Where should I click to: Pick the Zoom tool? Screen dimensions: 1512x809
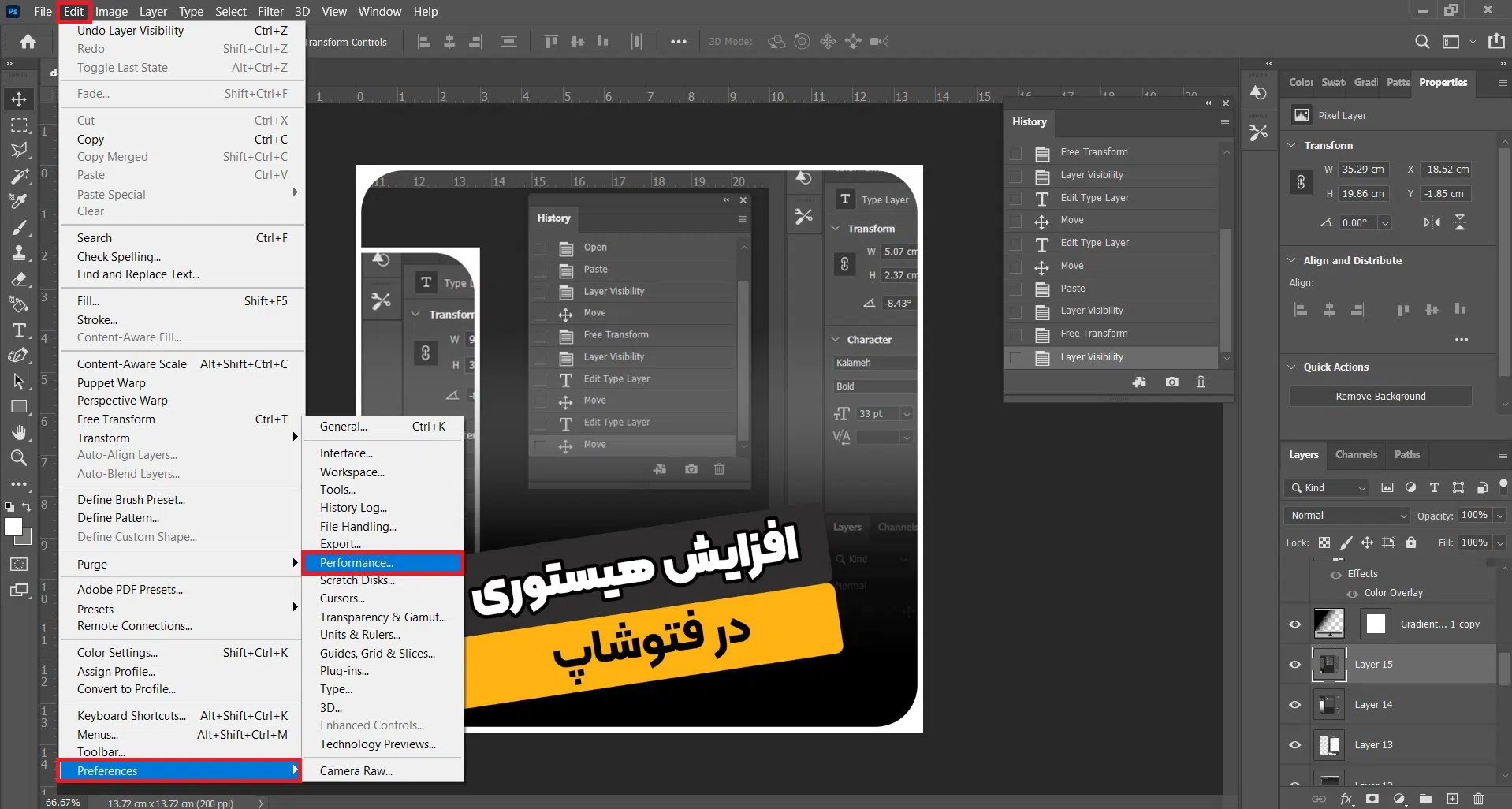pos(19,458)
